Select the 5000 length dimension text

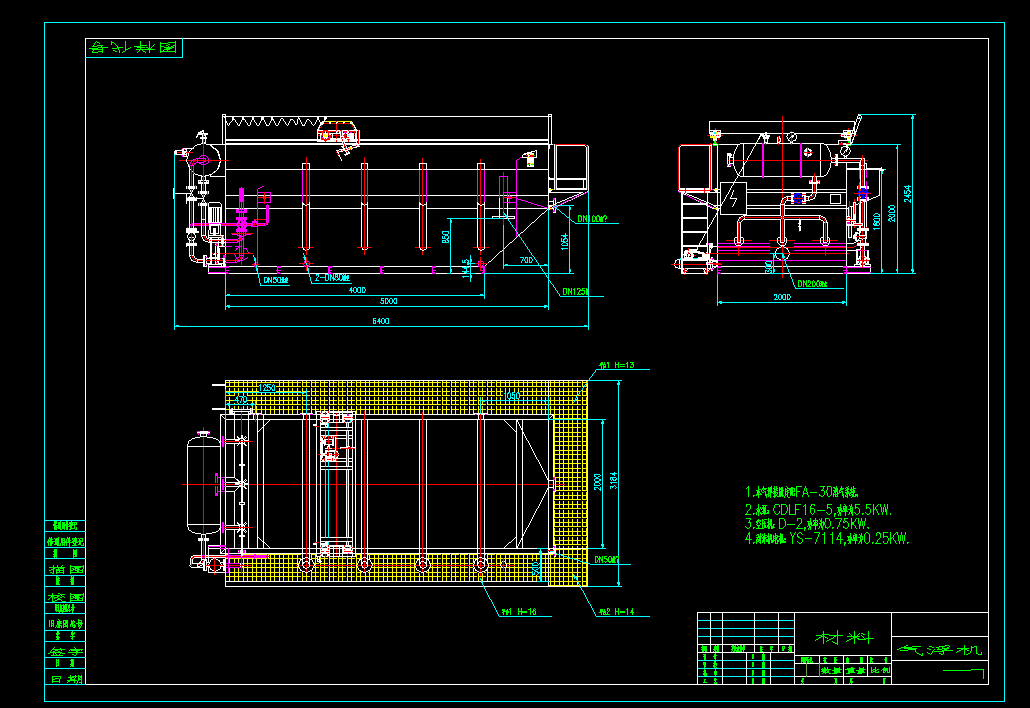(389, 301)
